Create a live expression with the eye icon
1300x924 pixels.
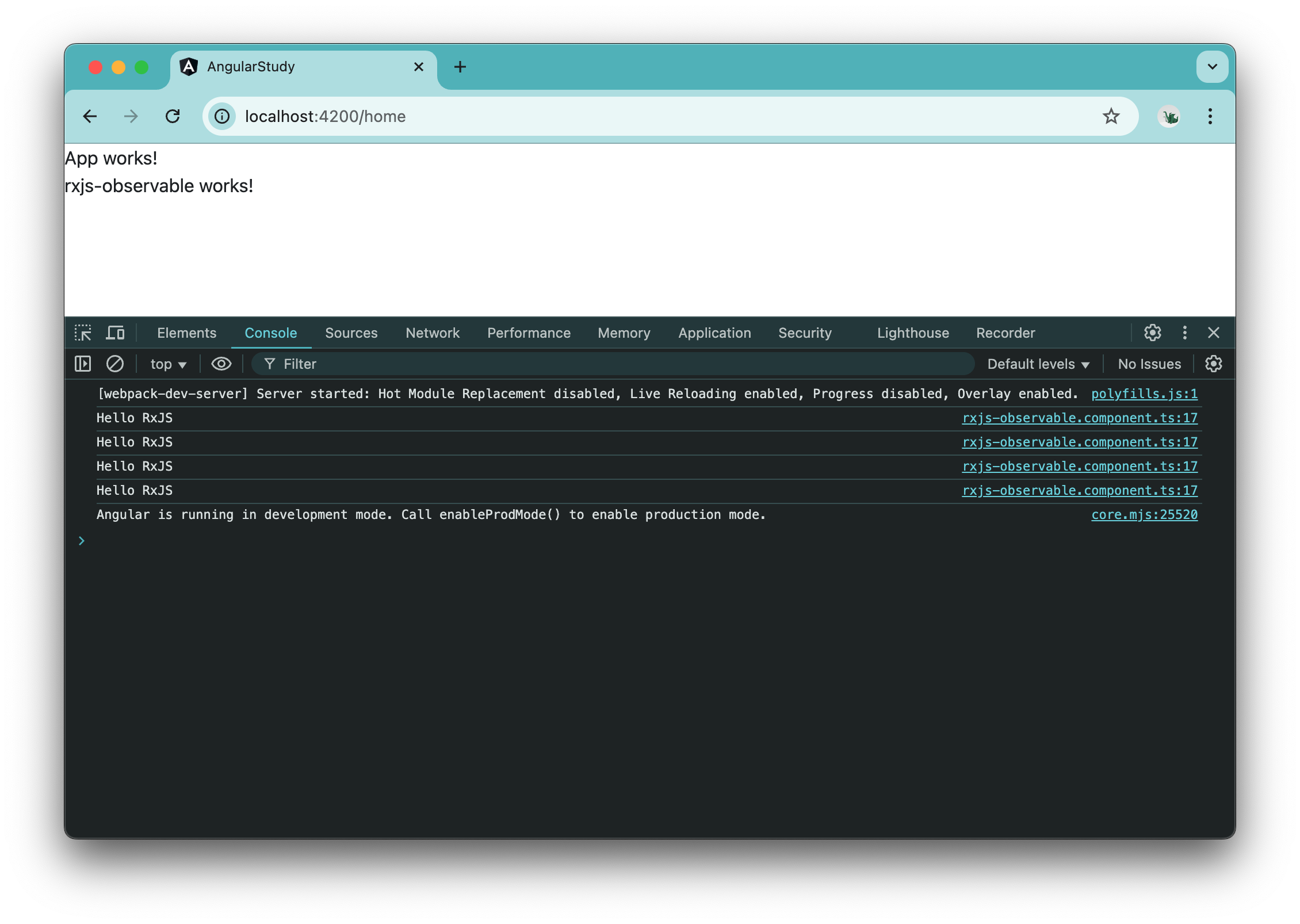tap(220, 364)
